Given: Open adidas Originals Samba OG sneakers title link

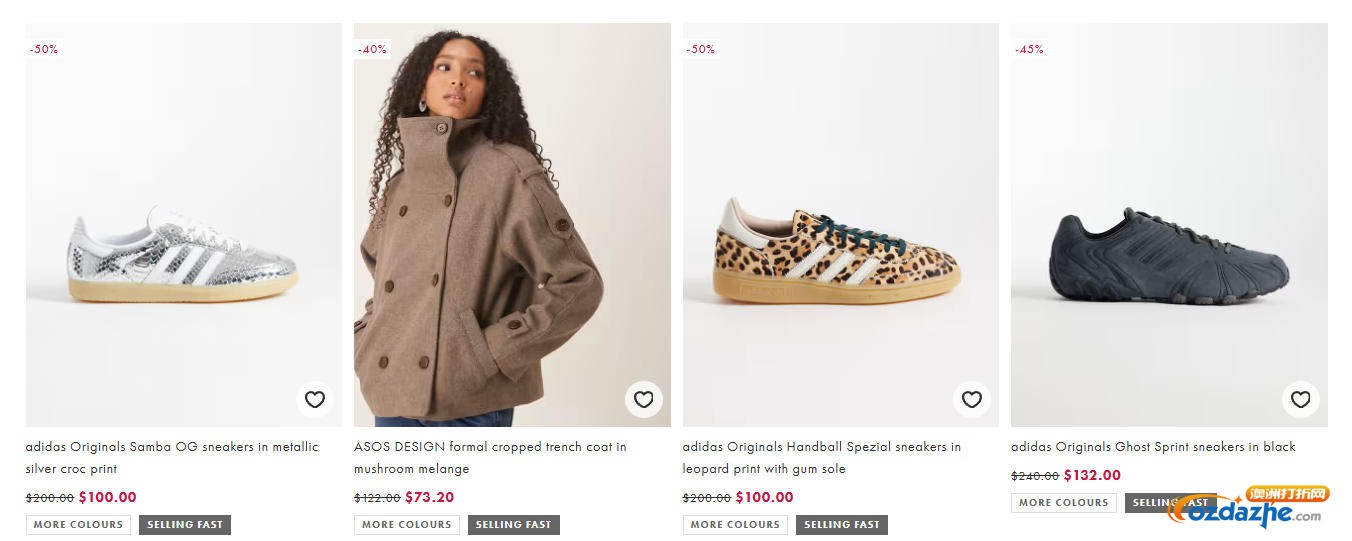Looking at the screenshot, I should point(172,458).
